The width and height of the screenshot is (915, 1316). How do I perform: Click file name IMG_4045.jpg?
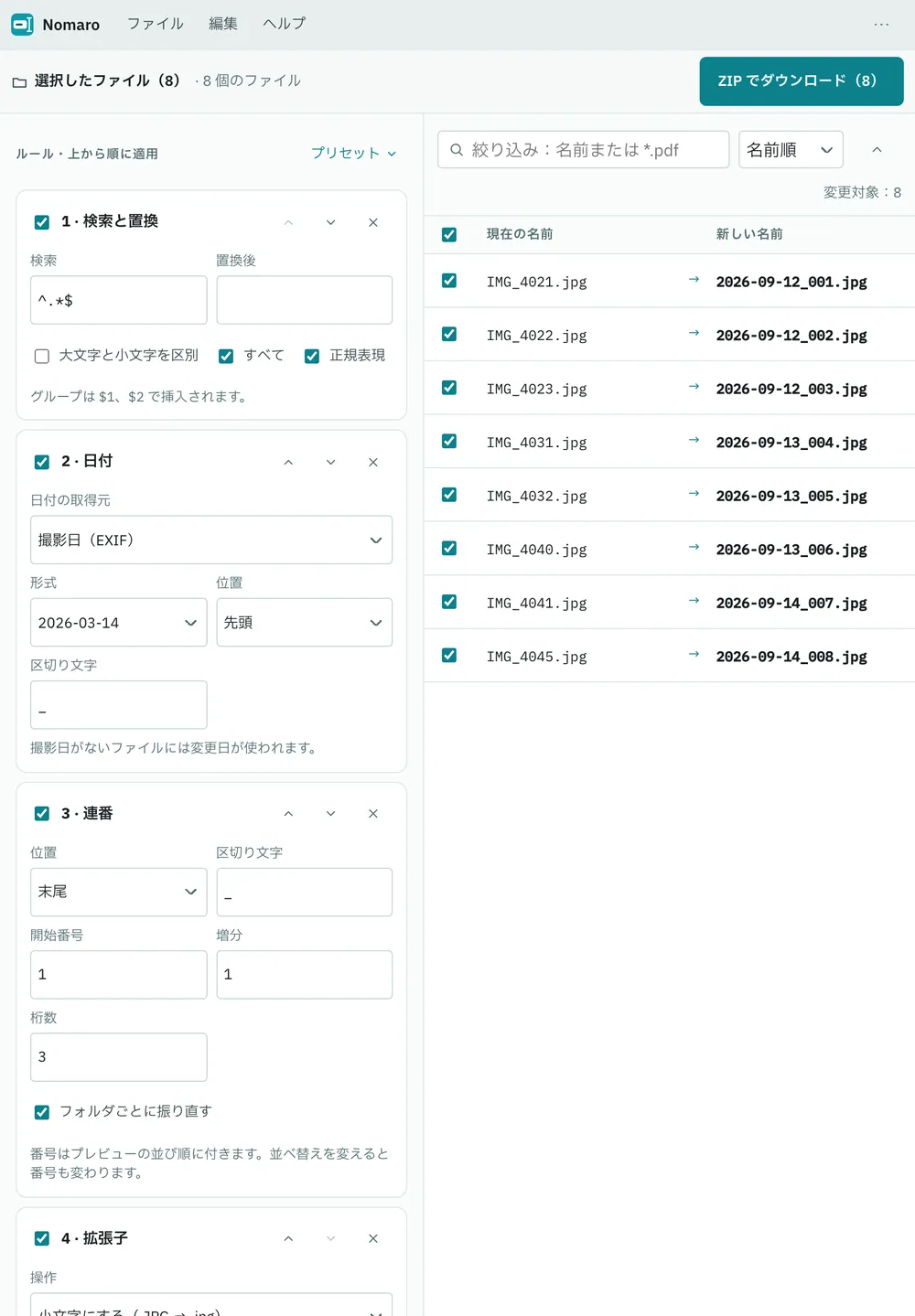point(537,657)
